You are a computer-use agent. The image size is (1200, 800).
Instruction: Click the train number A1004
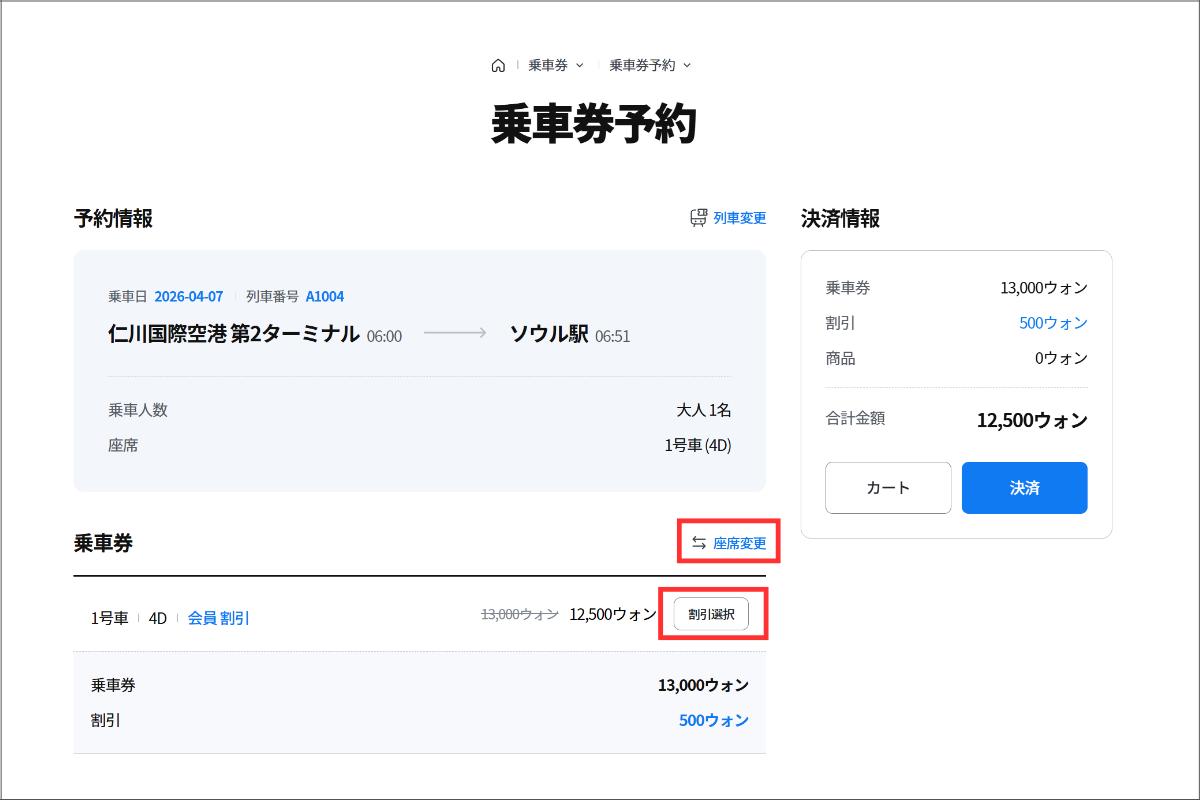point(325,296)
